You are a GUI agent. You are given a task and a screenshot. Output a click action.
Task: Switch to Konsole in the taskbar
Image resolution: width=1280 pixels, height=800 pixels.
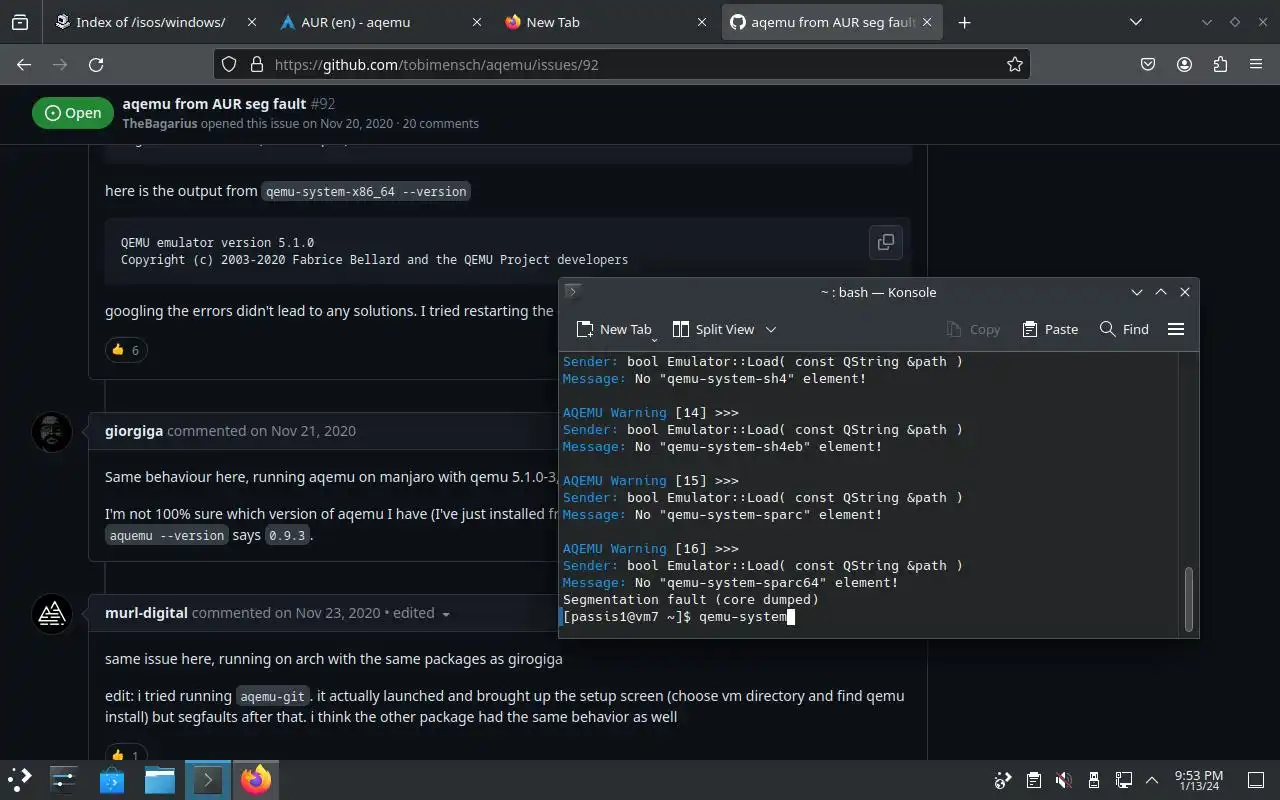coord(208,779)
